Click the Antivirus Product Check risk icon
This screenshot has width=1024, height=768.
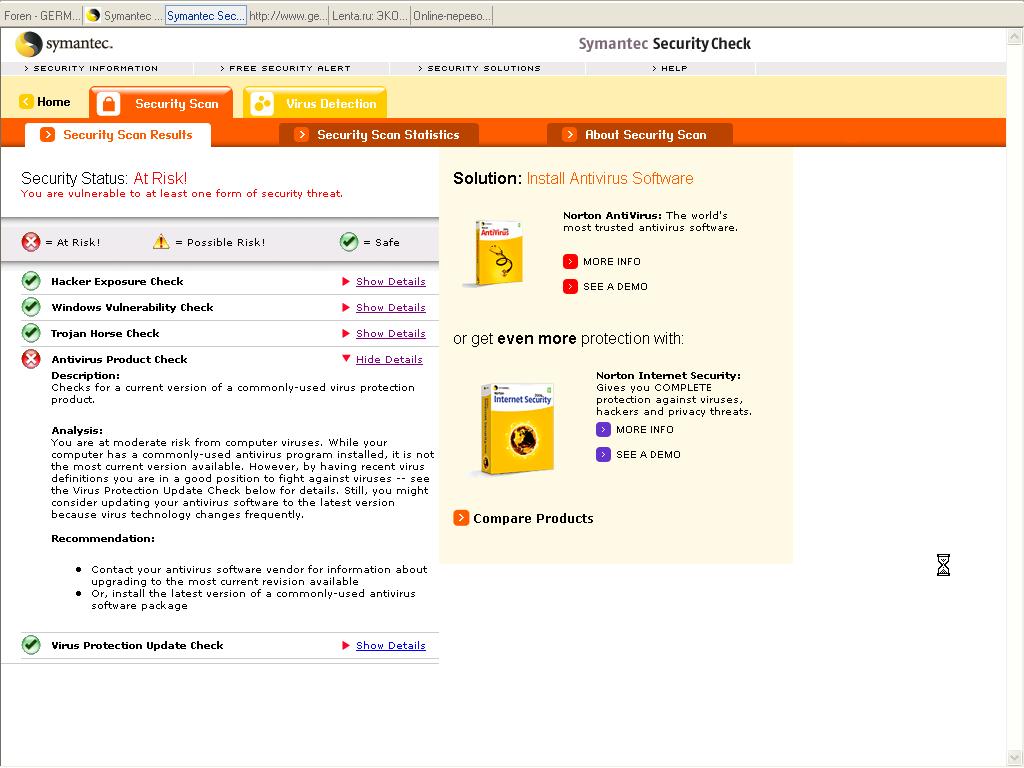click(x=31, y=359)
